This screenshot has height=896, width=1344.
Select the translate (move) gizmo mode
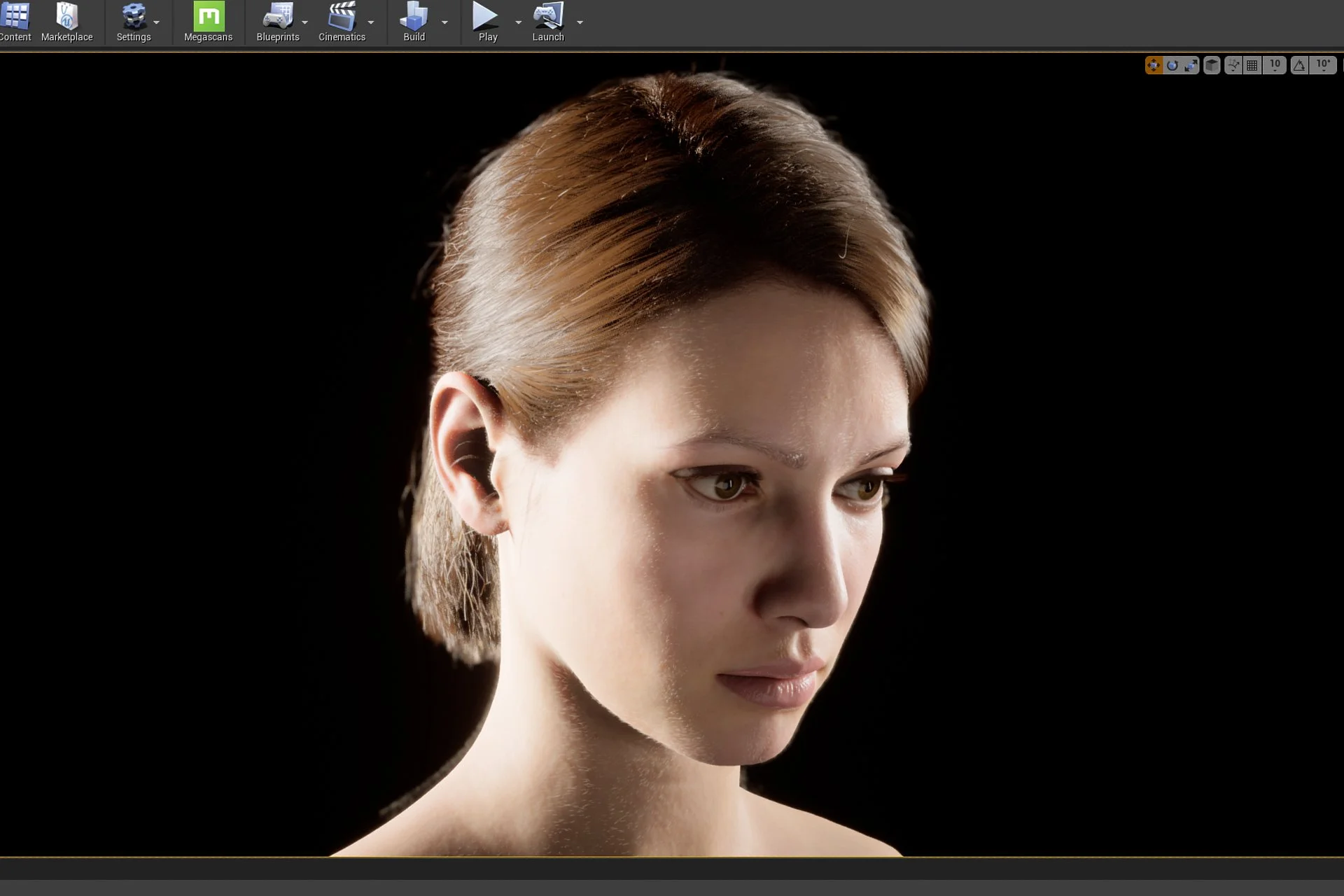pos(1154,66)
